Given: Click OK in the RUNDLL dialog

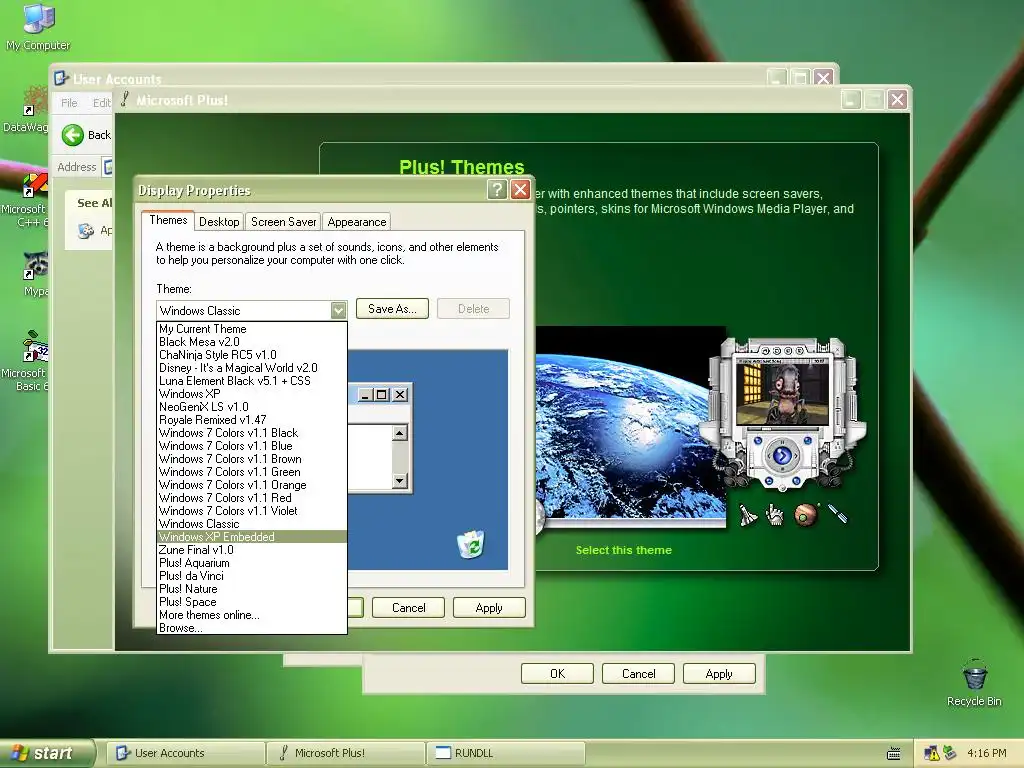Looking at the screenshot, I should pyautogui.click(x=557, y=674).
